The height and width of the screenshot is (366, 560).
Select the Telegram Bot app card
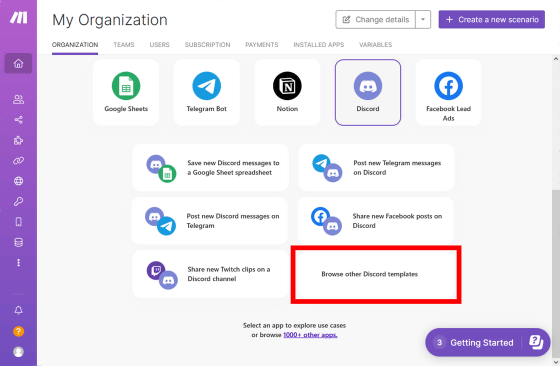207,92
